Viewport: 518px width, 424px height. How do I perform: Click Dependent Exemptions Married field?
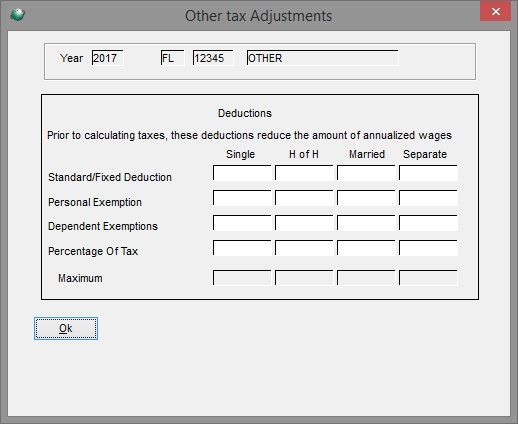click(366, 223)
